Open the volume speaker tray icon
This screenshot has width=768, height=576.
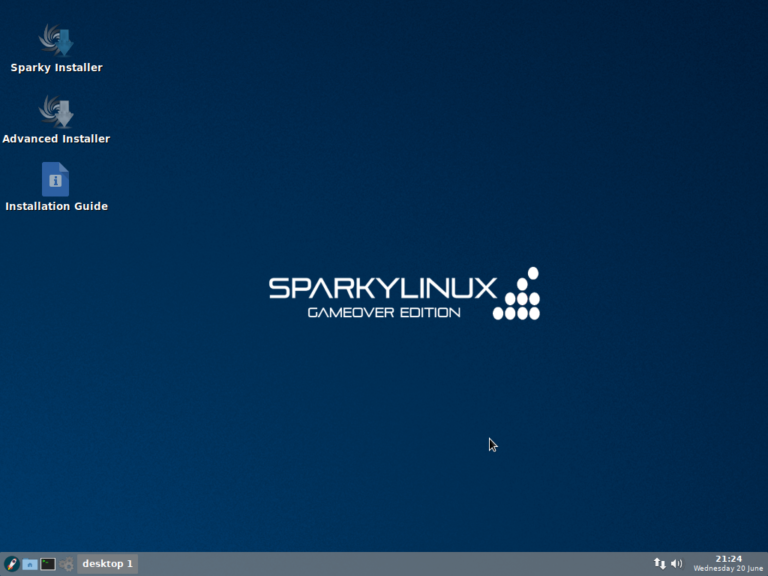[x=676, y=564]
